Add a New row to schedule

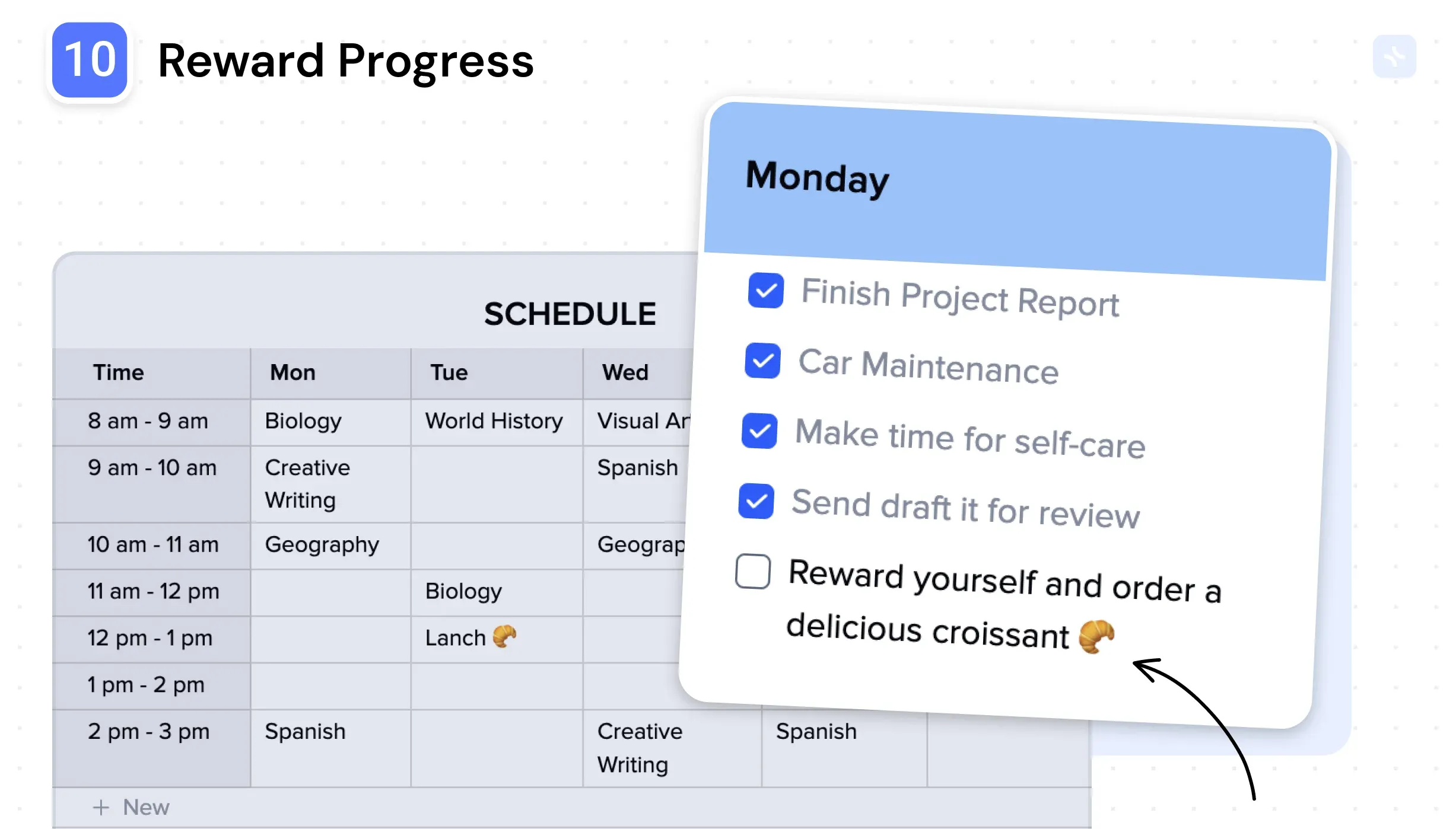(131, 807)
